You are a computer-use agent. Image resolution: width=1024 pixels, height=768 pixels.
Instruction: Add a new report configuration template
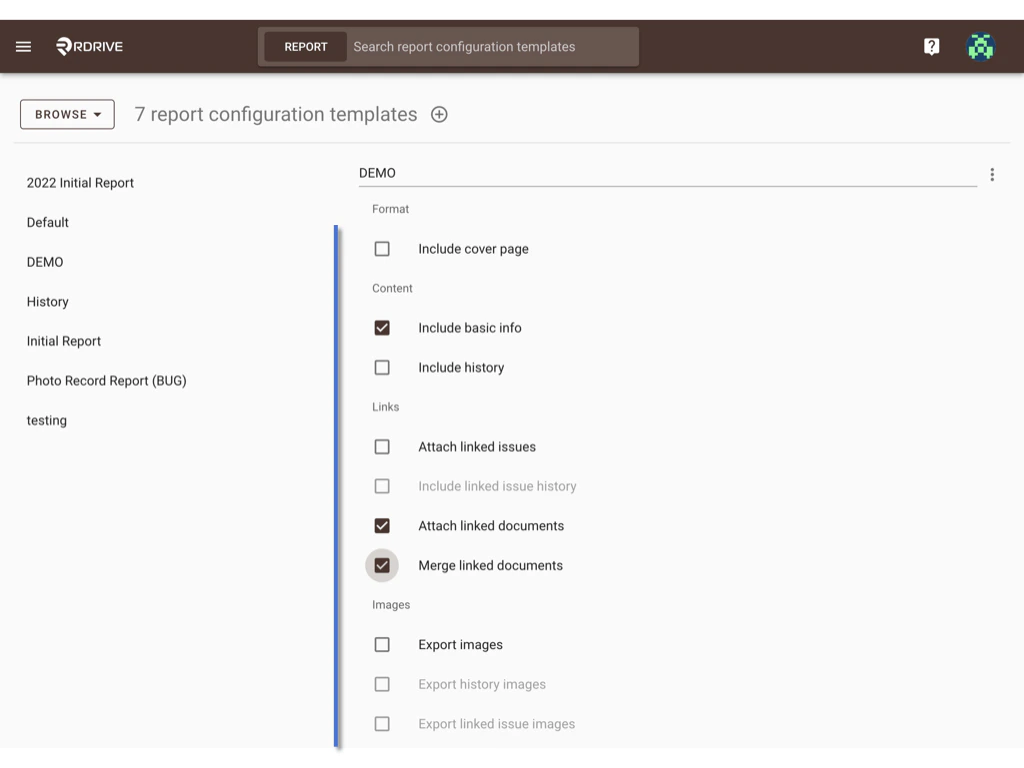click(x=439, y=114)
